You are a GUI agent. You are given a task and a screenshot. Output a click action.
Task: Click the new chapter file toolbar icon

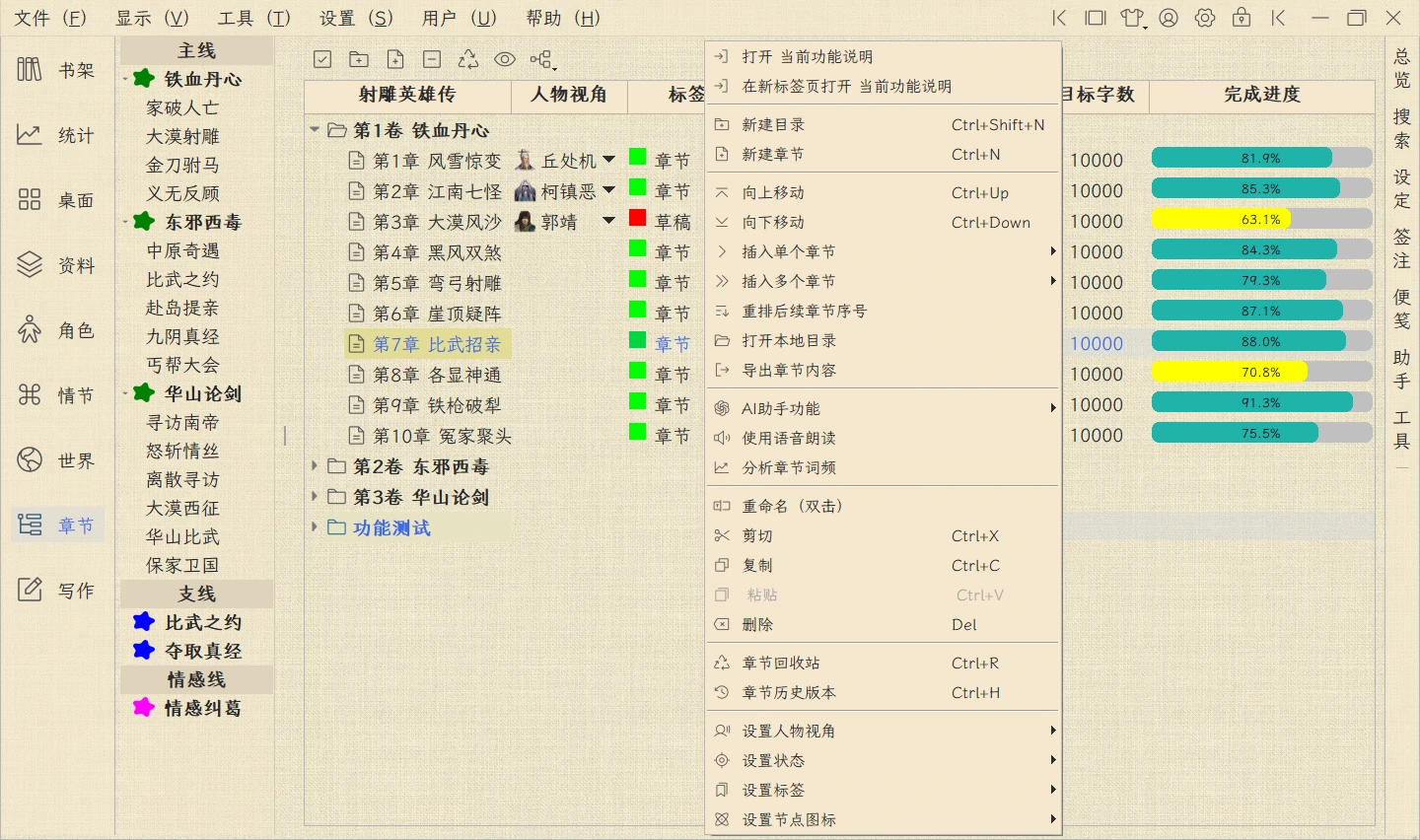[x=395, y=59]
